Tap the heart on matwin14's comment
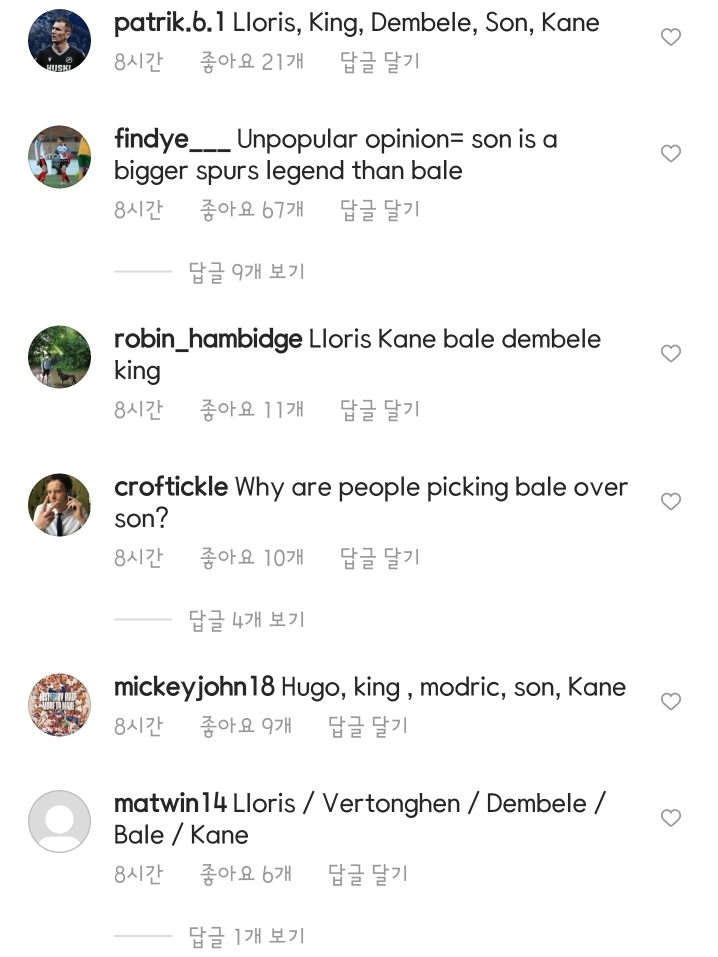 pos(671,818)
